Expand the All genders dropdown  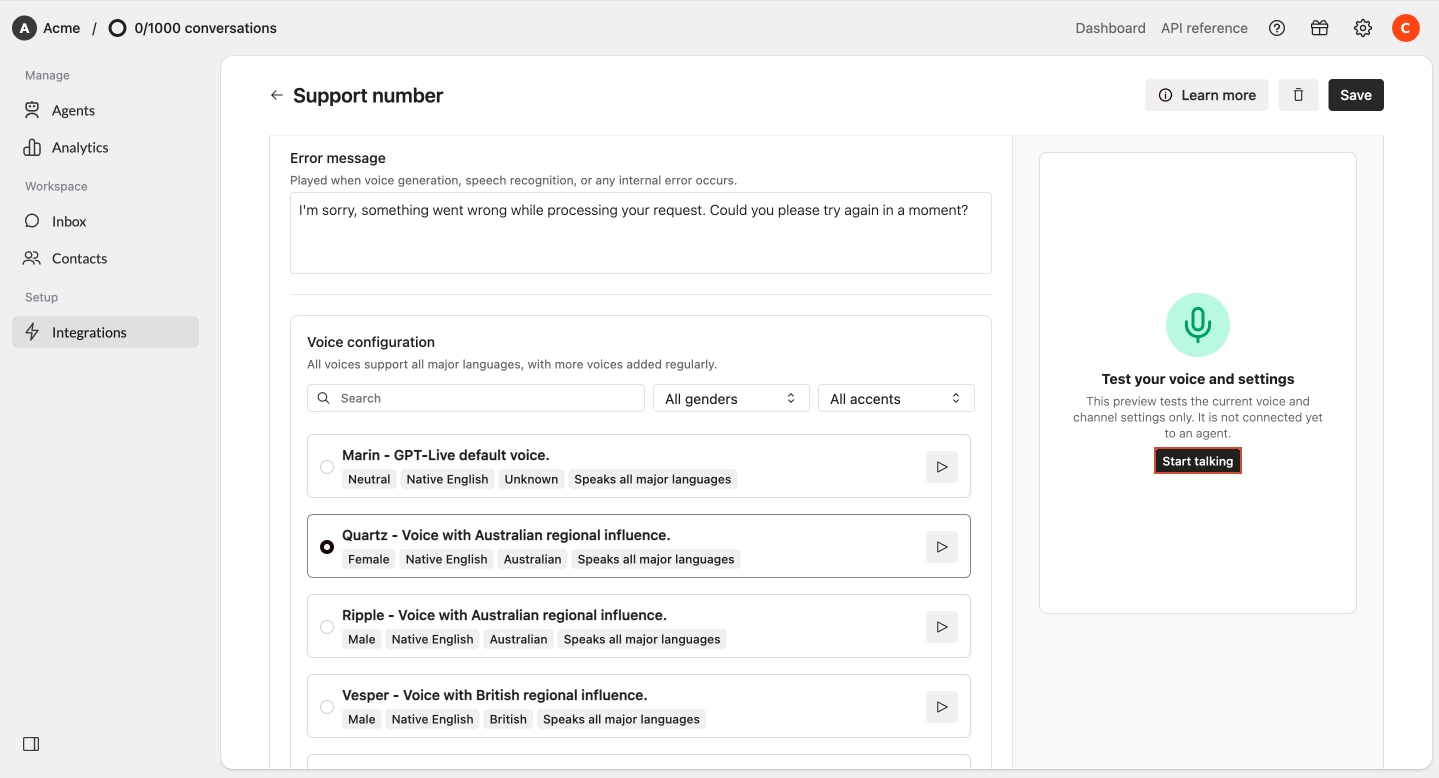[731, 398]
